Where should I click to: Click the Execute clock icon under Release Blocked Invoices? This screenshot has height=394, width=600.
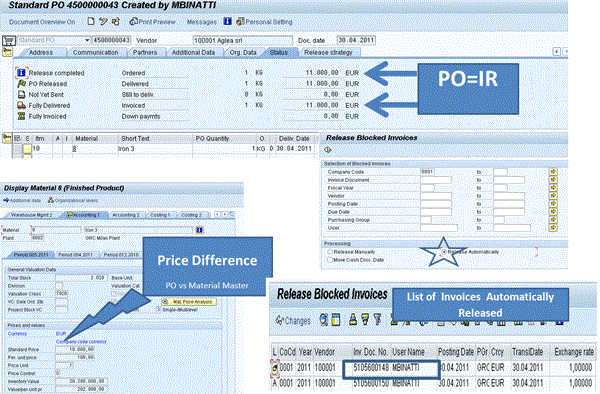point(328,150)
